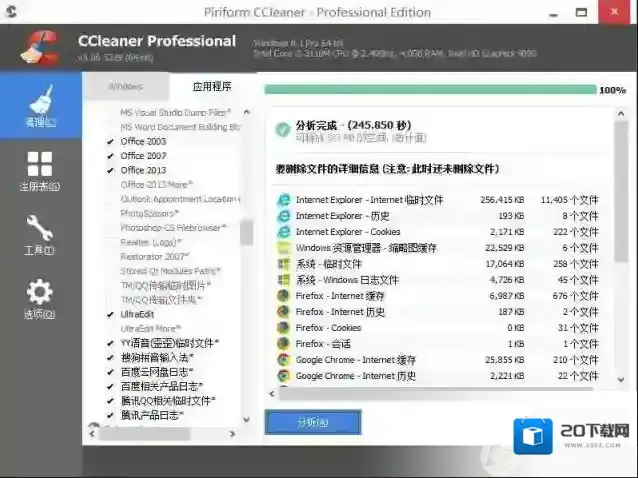Viewport: 638px width, 478px height.
Task: Uncheck Office 2003 checkbox
Action: pos(110,142)
